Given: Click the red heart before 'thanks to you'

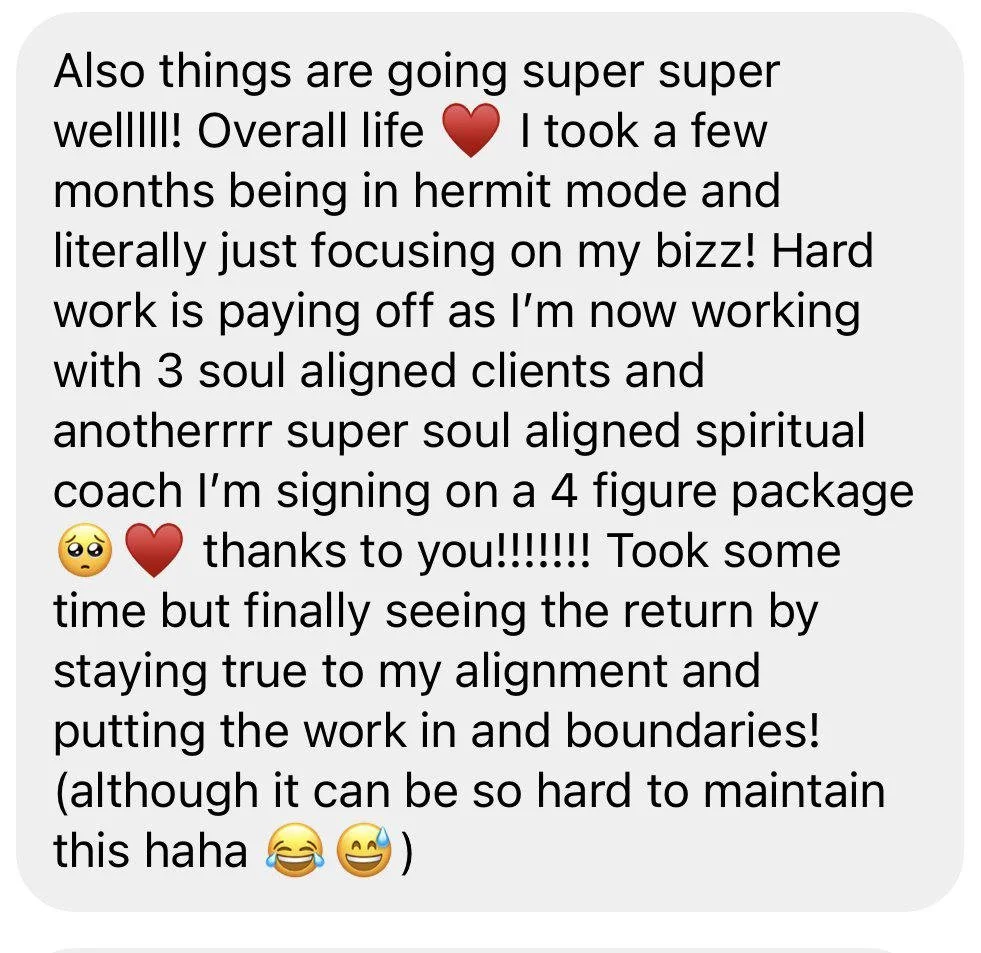Looking at the screenshot, I should point(154,550).
